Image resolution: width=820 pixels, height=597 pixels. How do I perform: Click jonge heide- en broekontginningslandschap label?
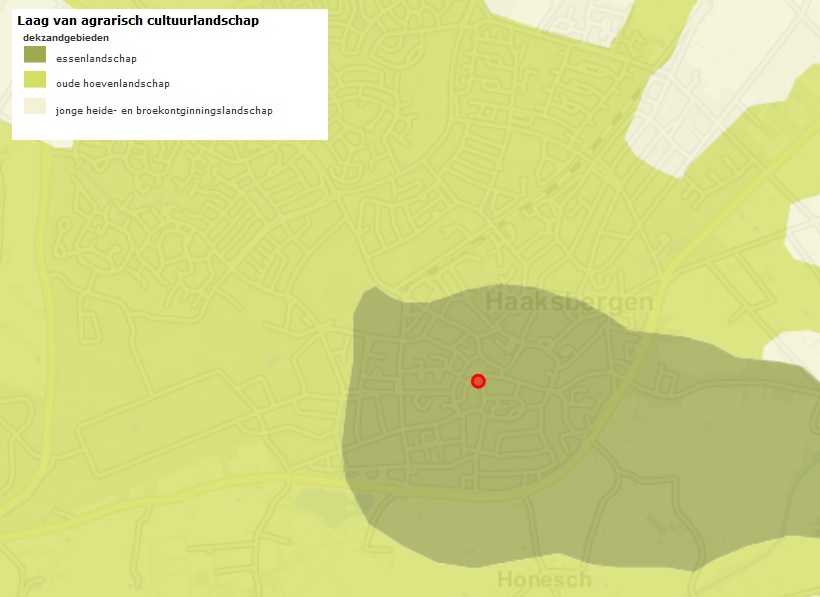point(164,111)
